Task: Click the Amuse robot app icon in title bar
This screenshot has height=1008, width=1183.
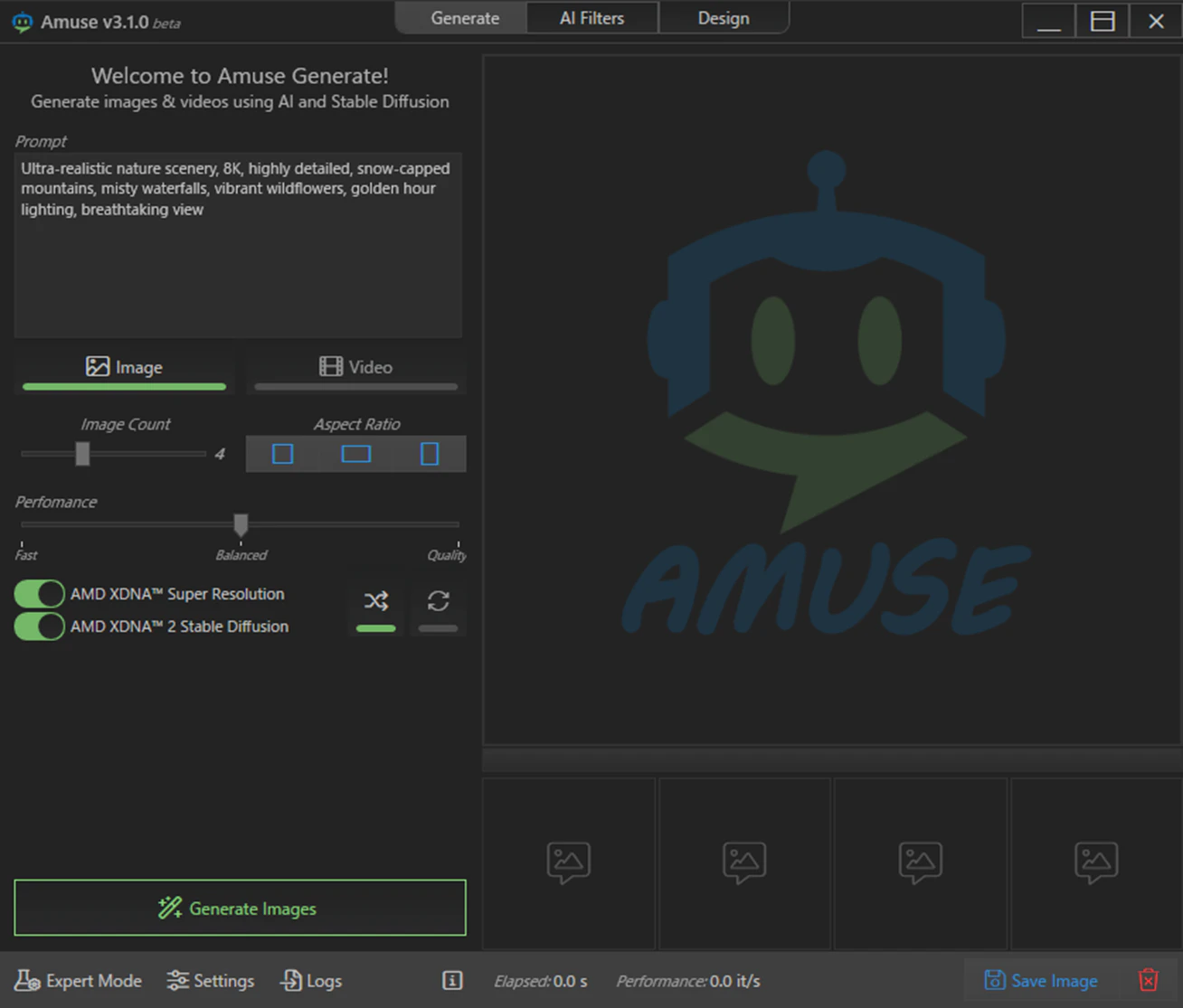Action: [x=22, y=23]
